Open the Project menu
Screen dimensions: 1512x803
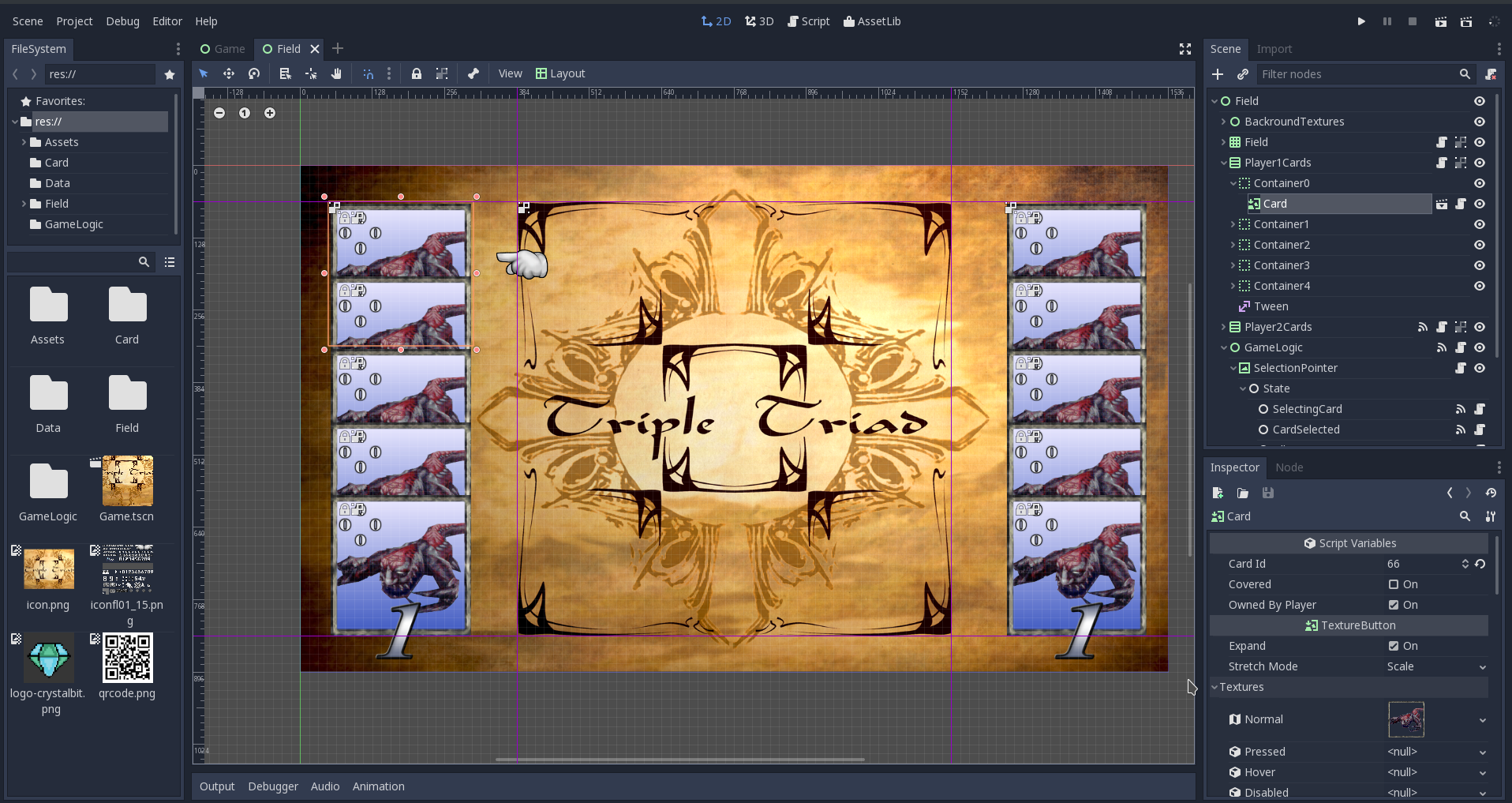coord(74,21)
